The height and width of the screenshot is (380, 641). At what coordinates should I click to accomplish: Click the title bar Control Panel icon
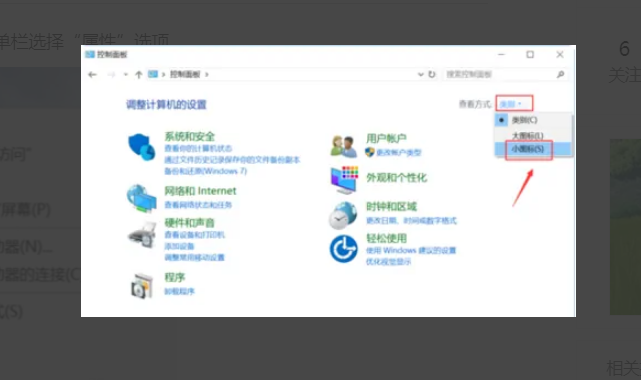(x=90, y=54)
